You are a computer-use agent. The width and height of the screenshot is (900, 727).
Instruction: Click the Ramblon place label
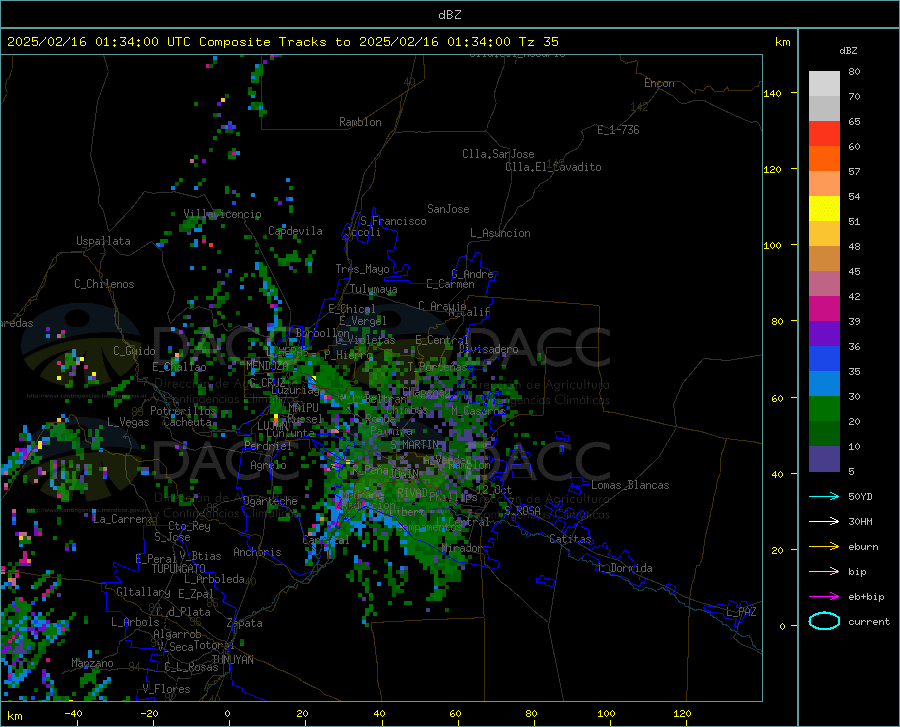click(360, 122)
